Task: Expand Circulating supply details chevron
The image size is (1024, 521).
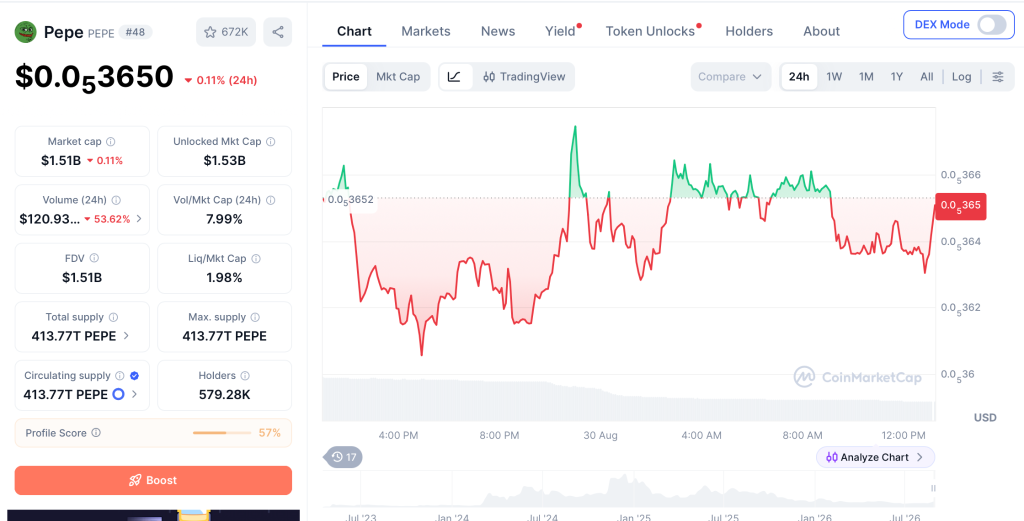Action: [135, 394]
